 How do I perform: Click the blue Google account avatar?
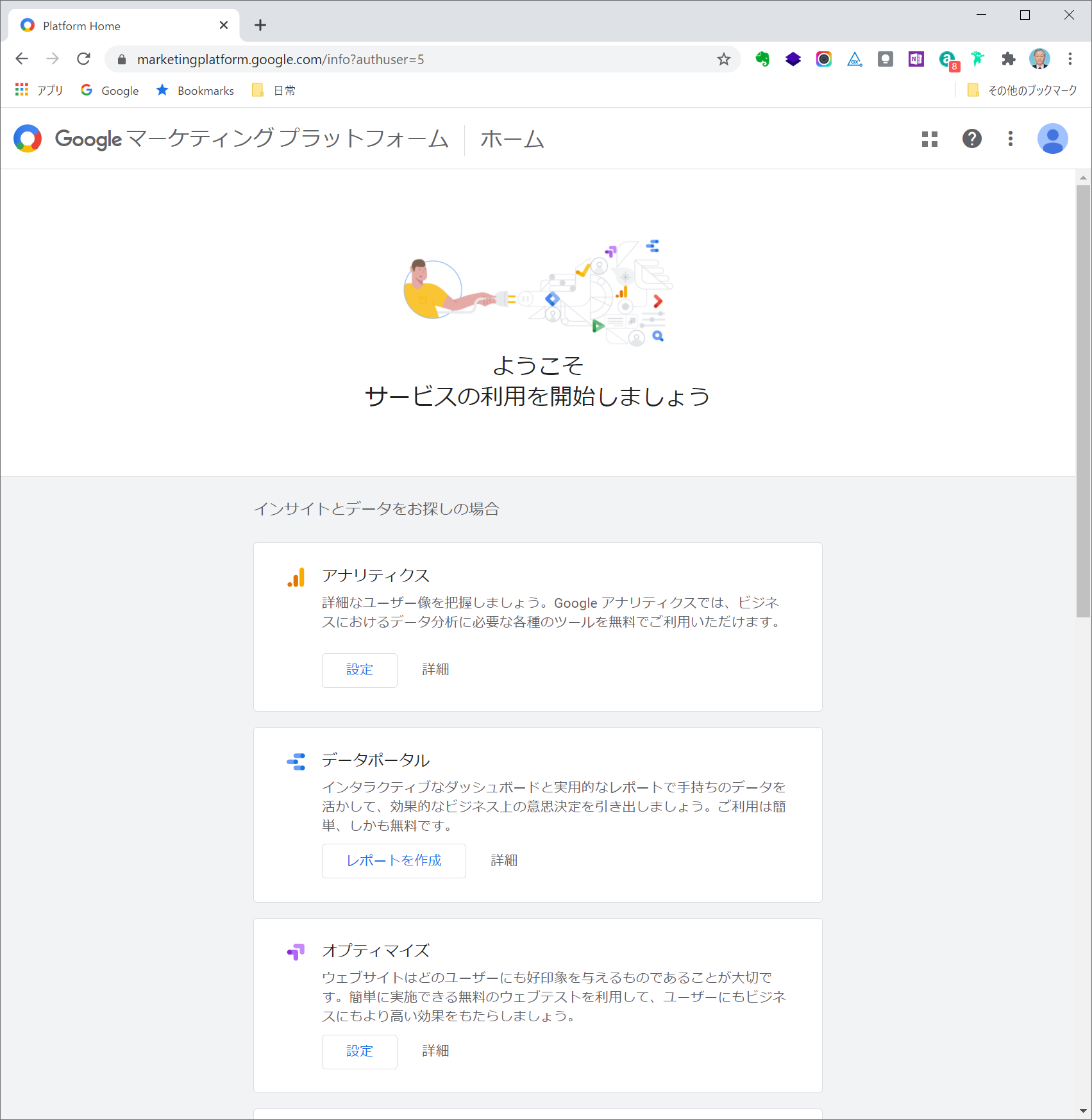[1053, 138]
